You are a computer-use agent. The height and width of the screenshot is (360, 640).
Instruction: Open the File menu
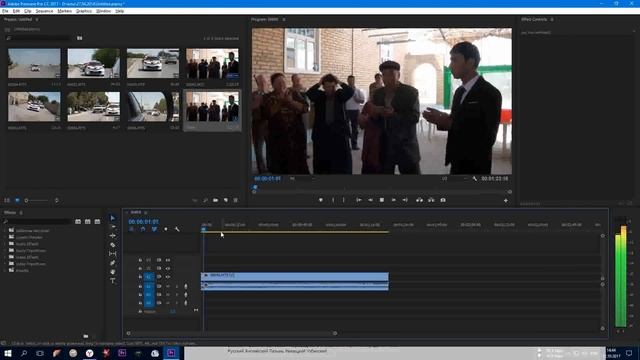(x=5, y=11)
